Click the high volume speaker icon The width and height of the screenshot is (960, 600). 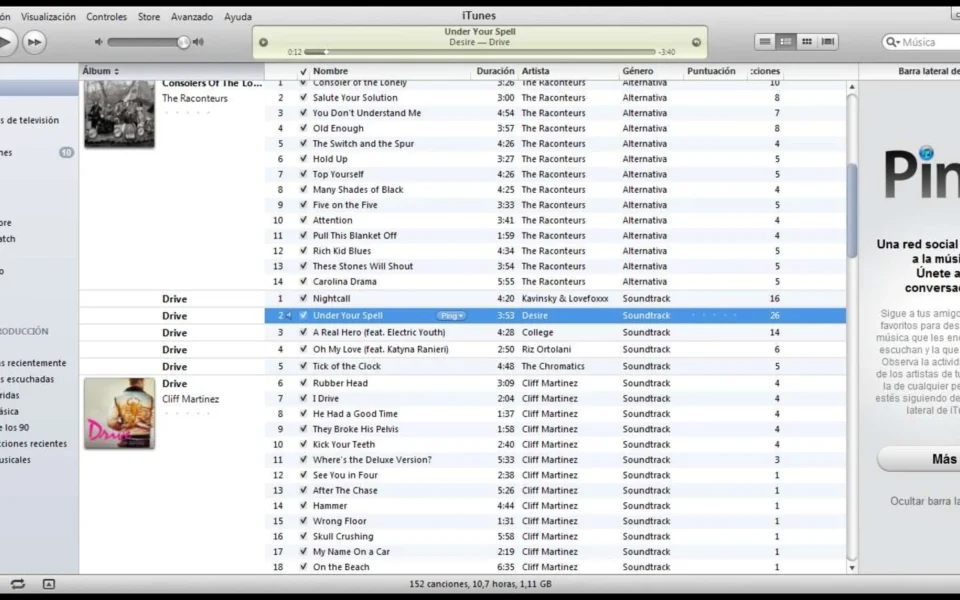pos(198,42)
